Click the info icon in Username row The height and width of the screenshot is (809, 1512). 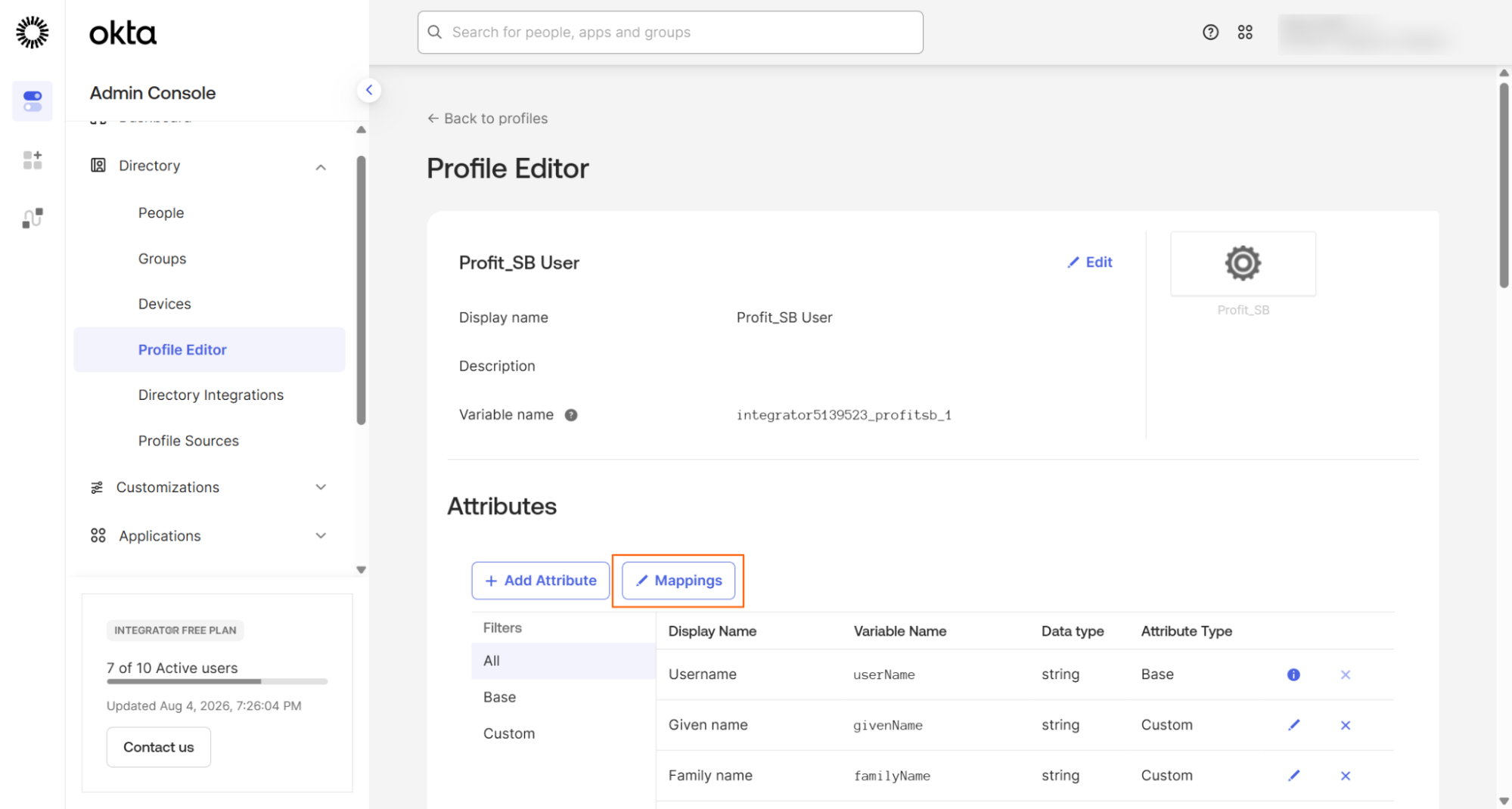click(x=1293, y=674)
